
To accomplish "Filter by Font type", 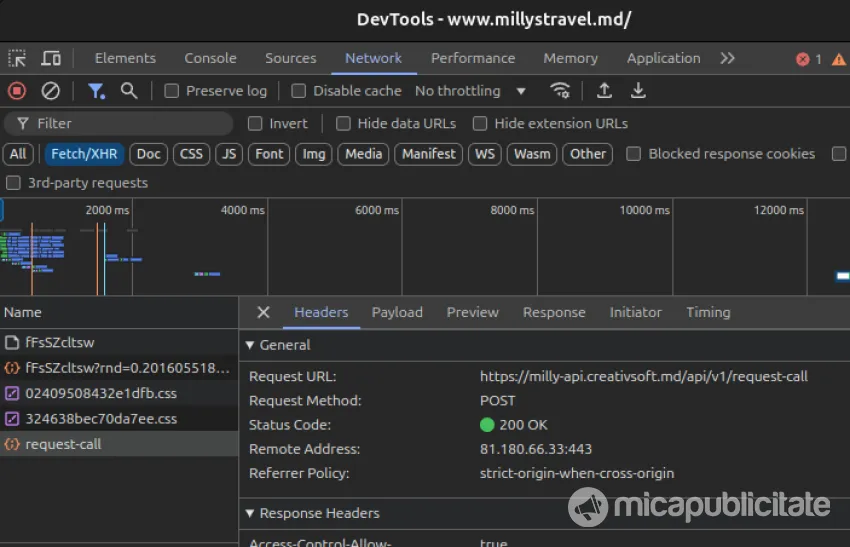I will click(x=269, y=154).
